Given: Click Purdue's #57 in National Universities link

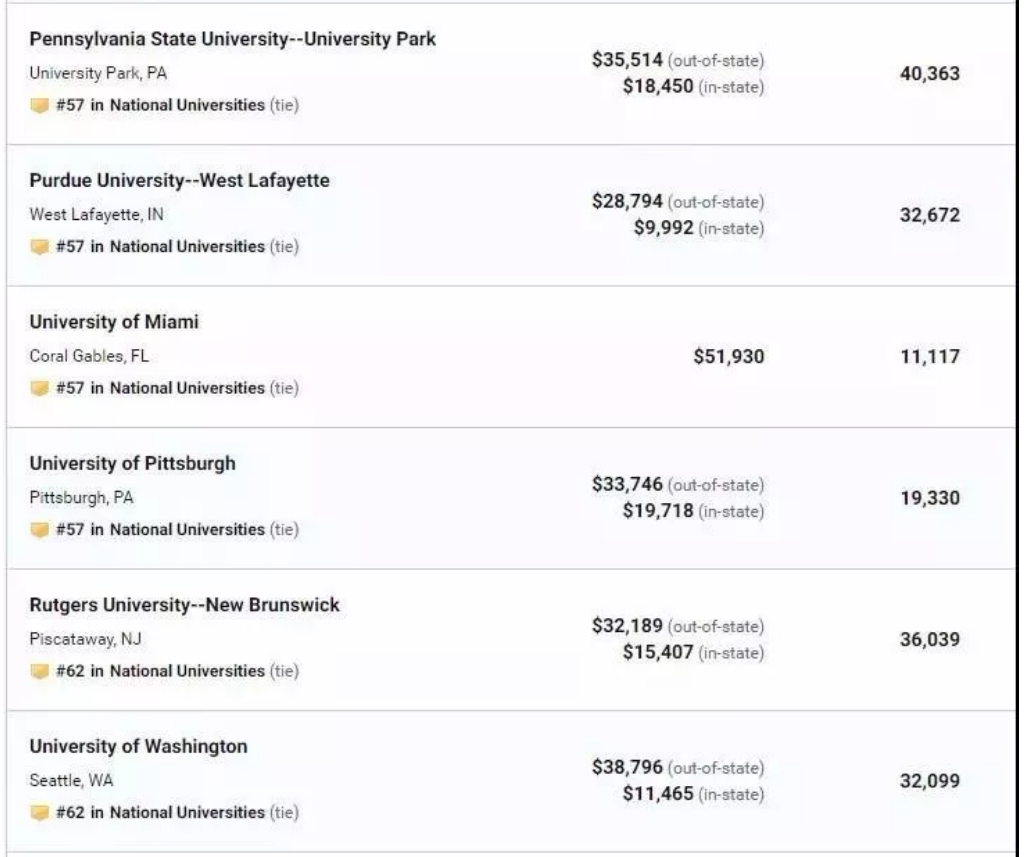Looking at the screenshot, I should 161,247.
